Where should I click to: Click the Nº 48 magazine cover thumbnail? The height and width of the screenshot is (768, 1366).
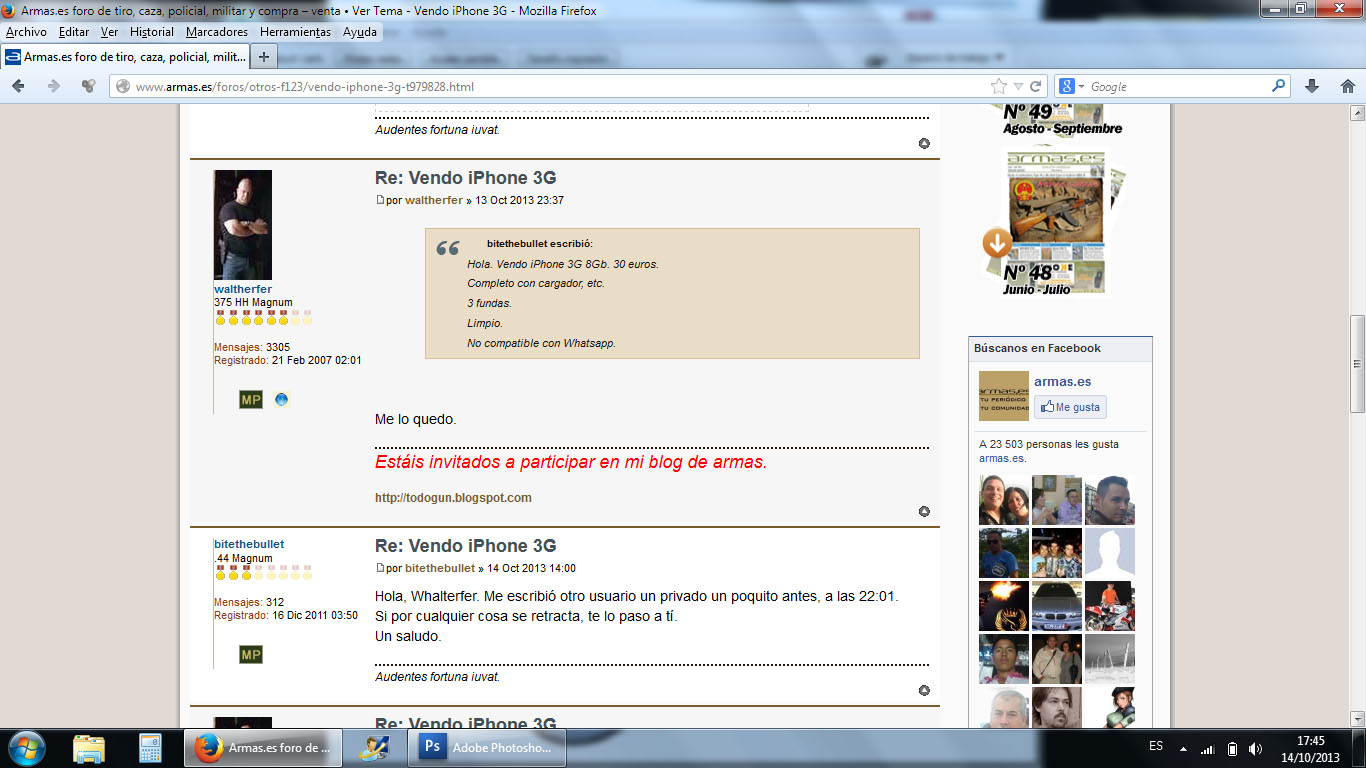pyautogui.click(x=1055, y=220)
